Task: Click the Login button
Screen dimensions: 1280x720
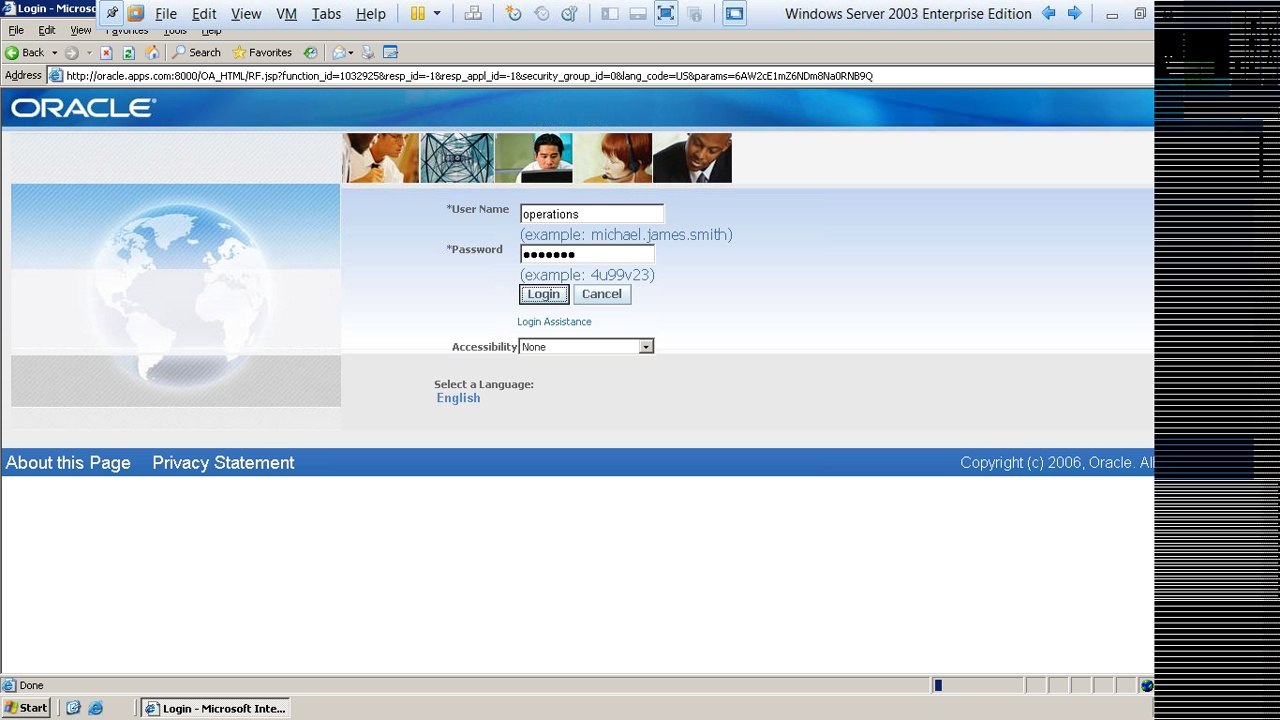Action: [544, 294]
